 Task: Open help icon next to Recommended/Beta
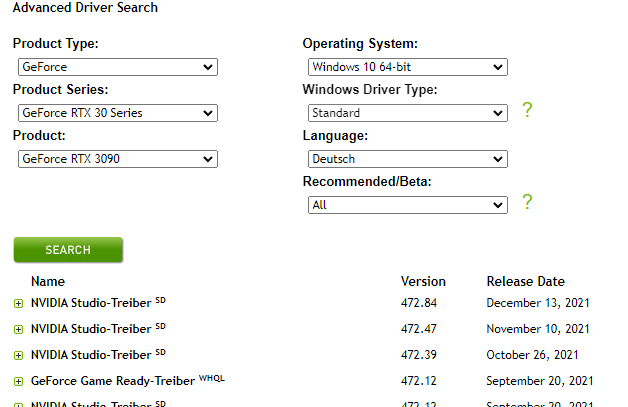[527, 202]
